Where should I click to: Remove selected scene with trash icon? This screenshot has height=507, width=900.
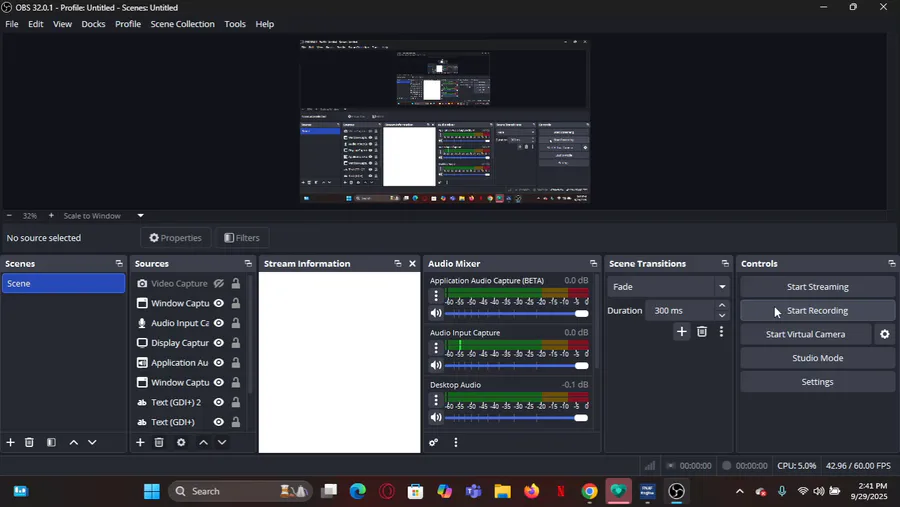click(29, 442)
